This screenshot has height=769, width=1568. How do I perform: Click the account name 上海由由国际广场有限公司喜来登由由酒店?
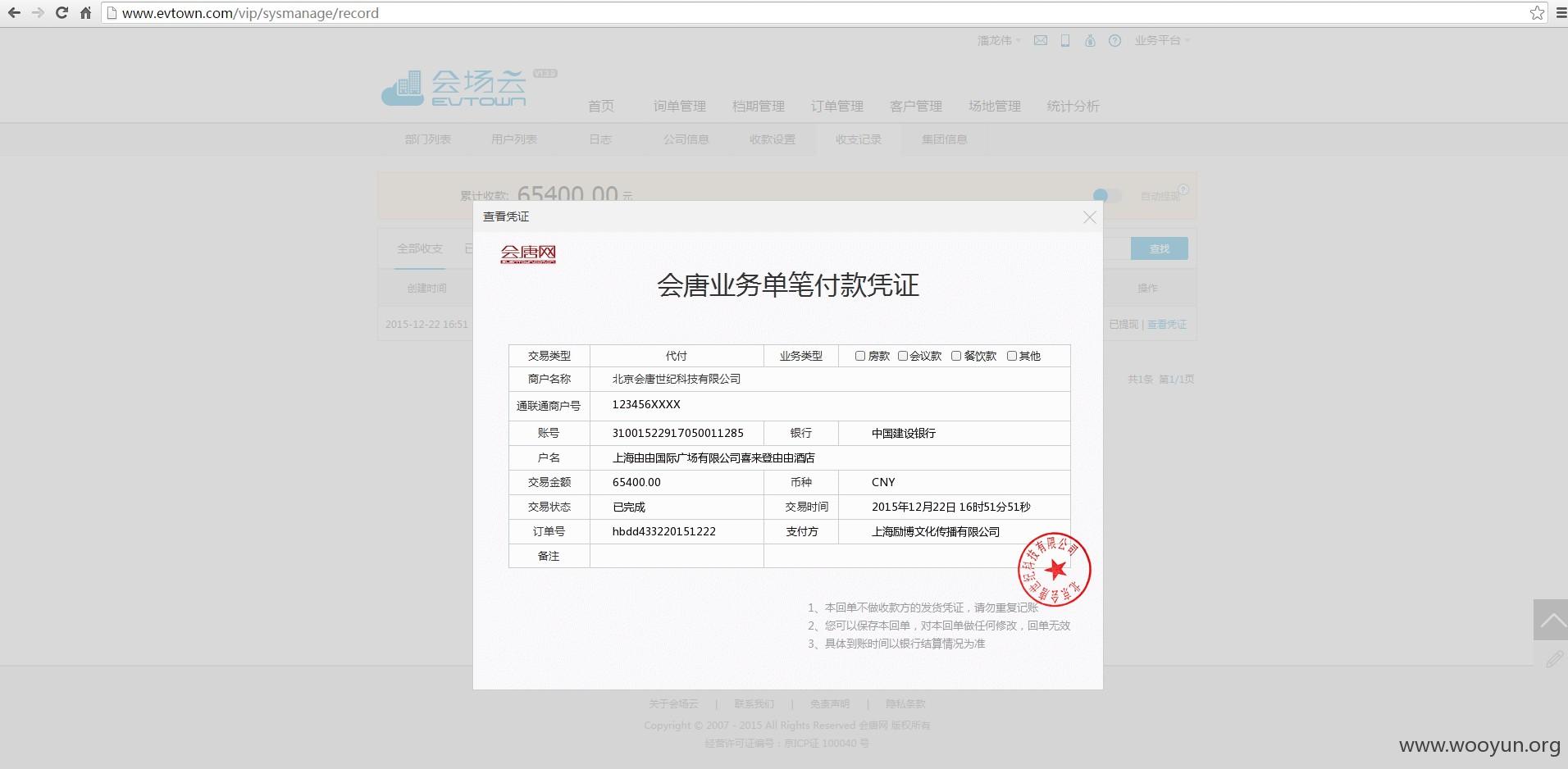pos(713,457)
